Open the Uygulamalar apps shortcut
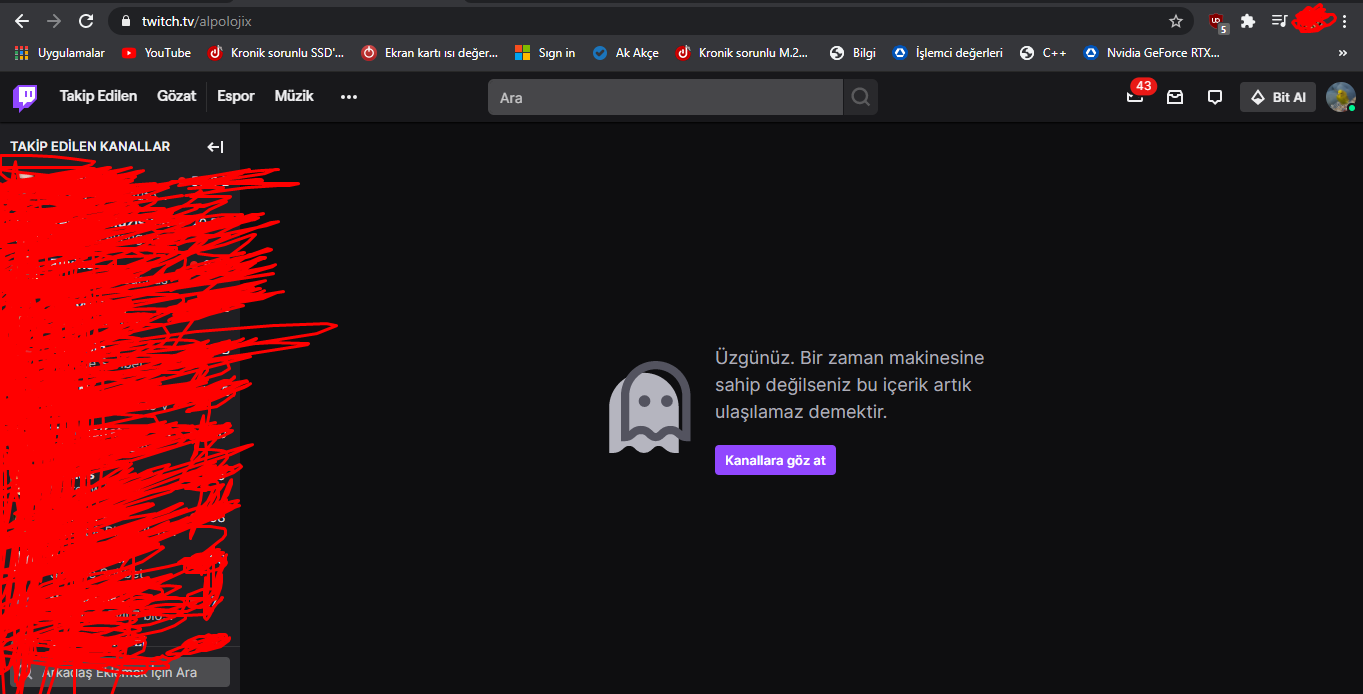The image size is (1363, 694). click(60, 53)
